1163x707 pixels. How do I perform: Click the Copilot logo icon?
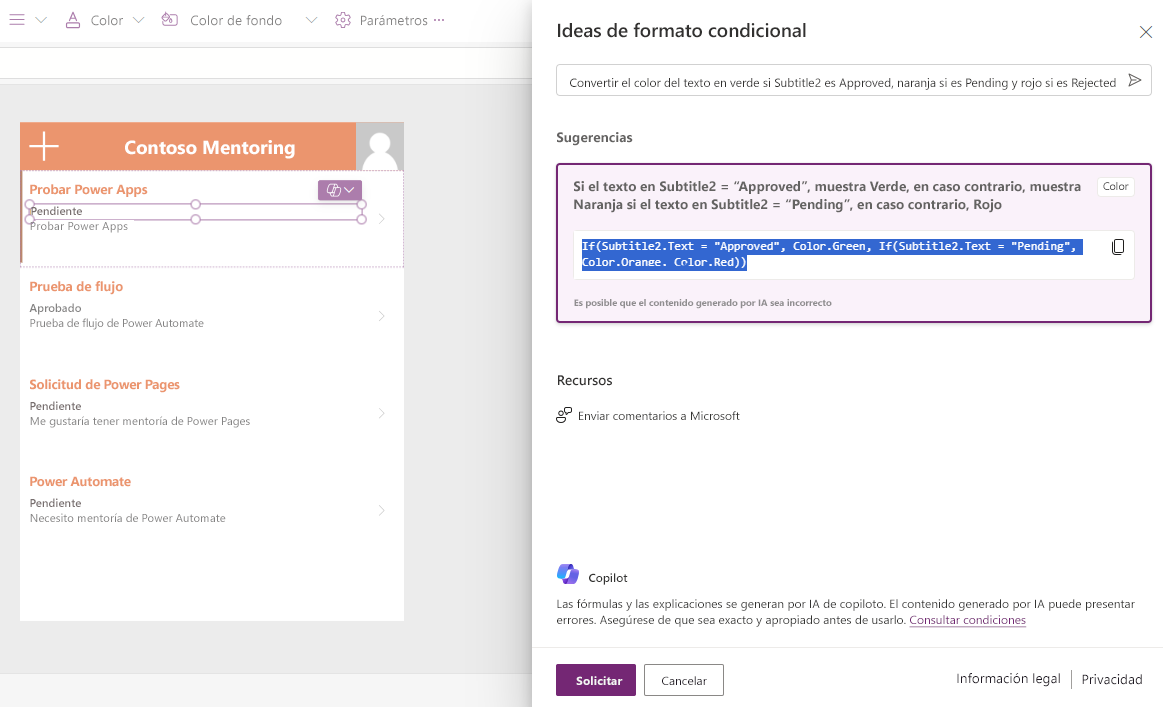(x=568, y=574)
